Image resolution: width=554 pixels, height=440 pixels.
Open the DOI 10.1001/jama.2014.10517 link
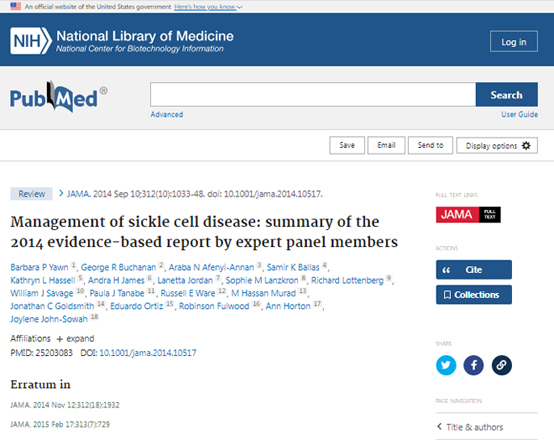pyautogui.click(x=148, y=353)
